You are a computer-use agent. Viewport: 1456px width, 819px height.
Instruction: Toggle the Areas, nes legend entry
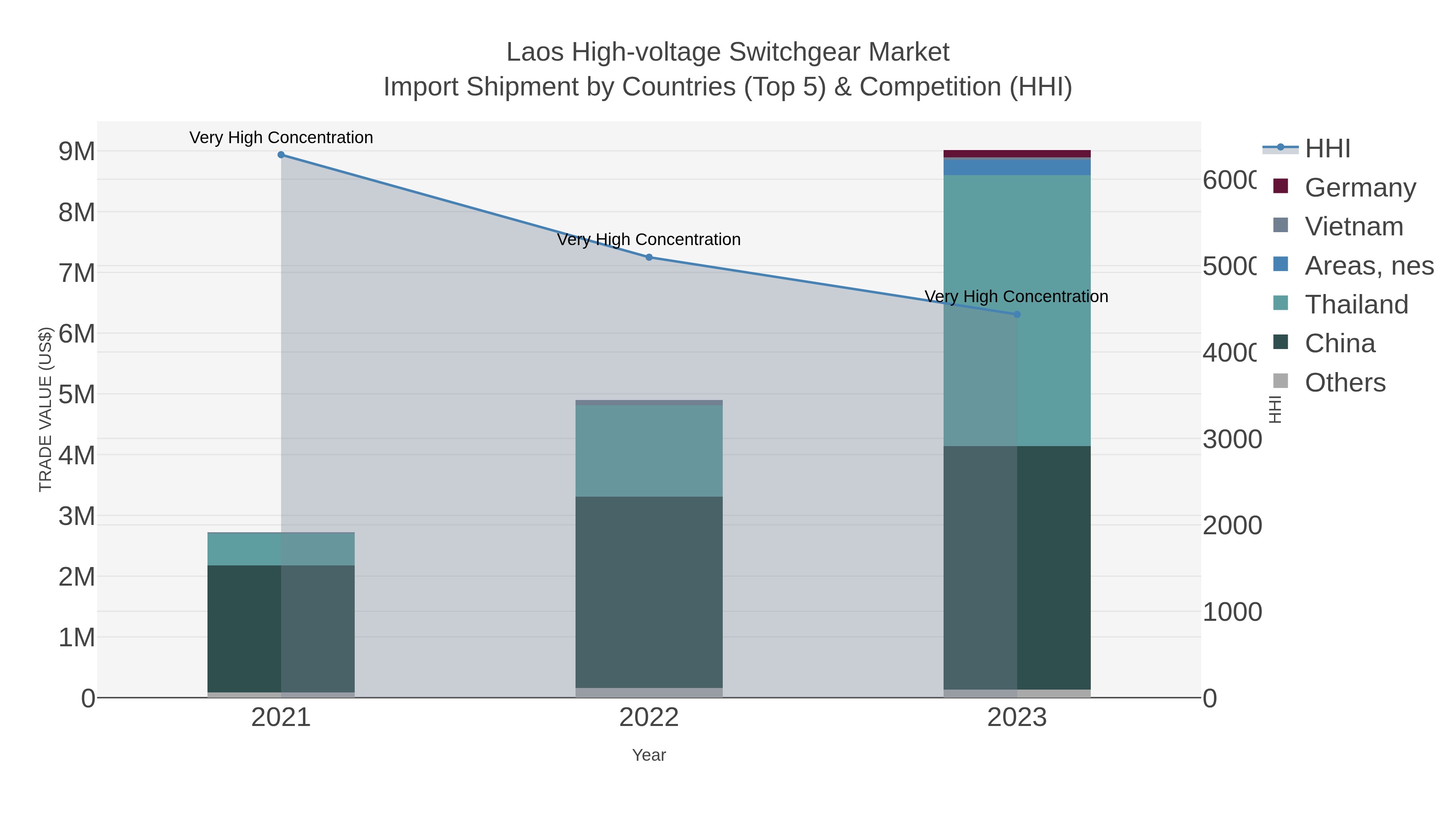[1353, 265]
